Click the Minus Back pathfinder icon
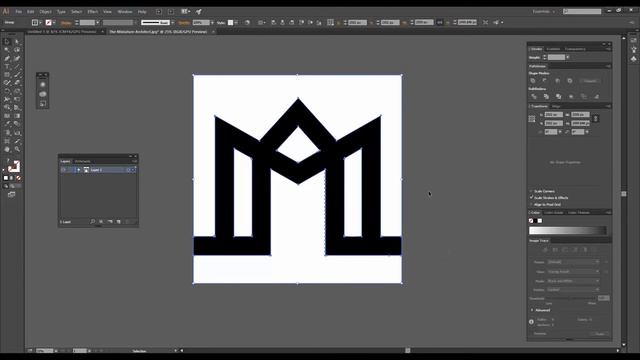 click(596, 96)
